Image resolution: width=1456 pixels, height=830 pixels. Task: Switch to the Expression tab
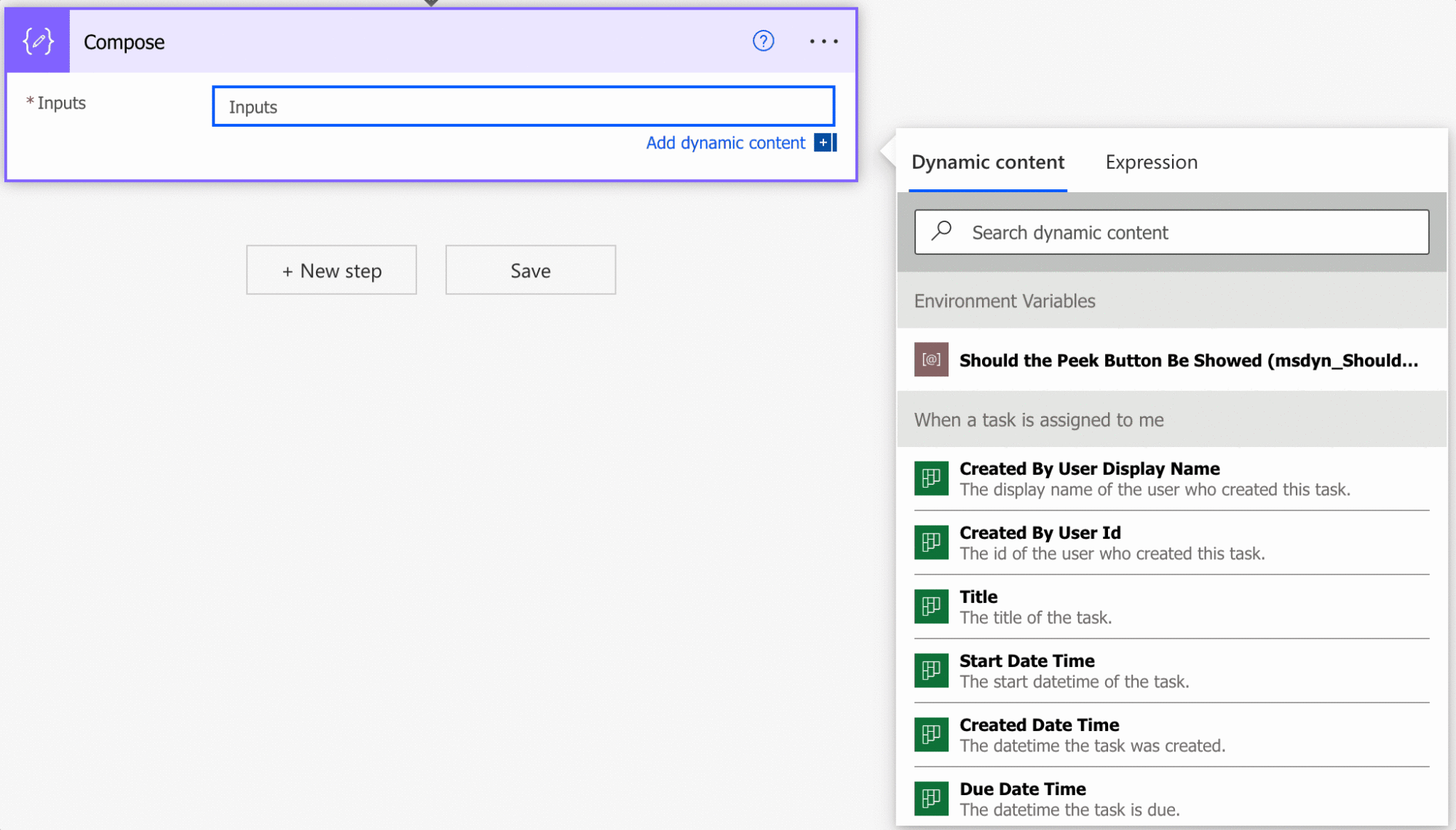[x=1151, y=162]
